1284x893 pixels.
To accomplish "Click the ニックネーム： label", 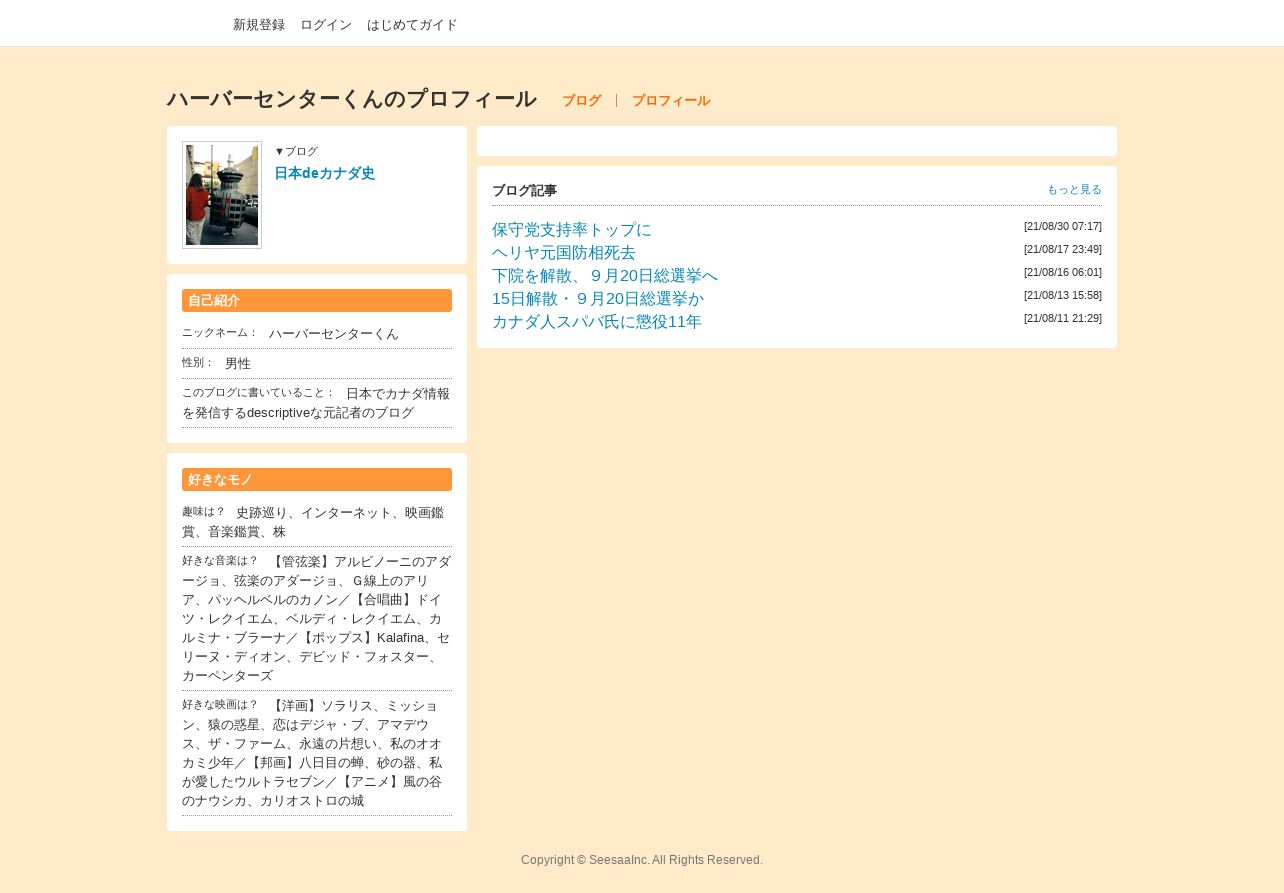I will [220, 333].
